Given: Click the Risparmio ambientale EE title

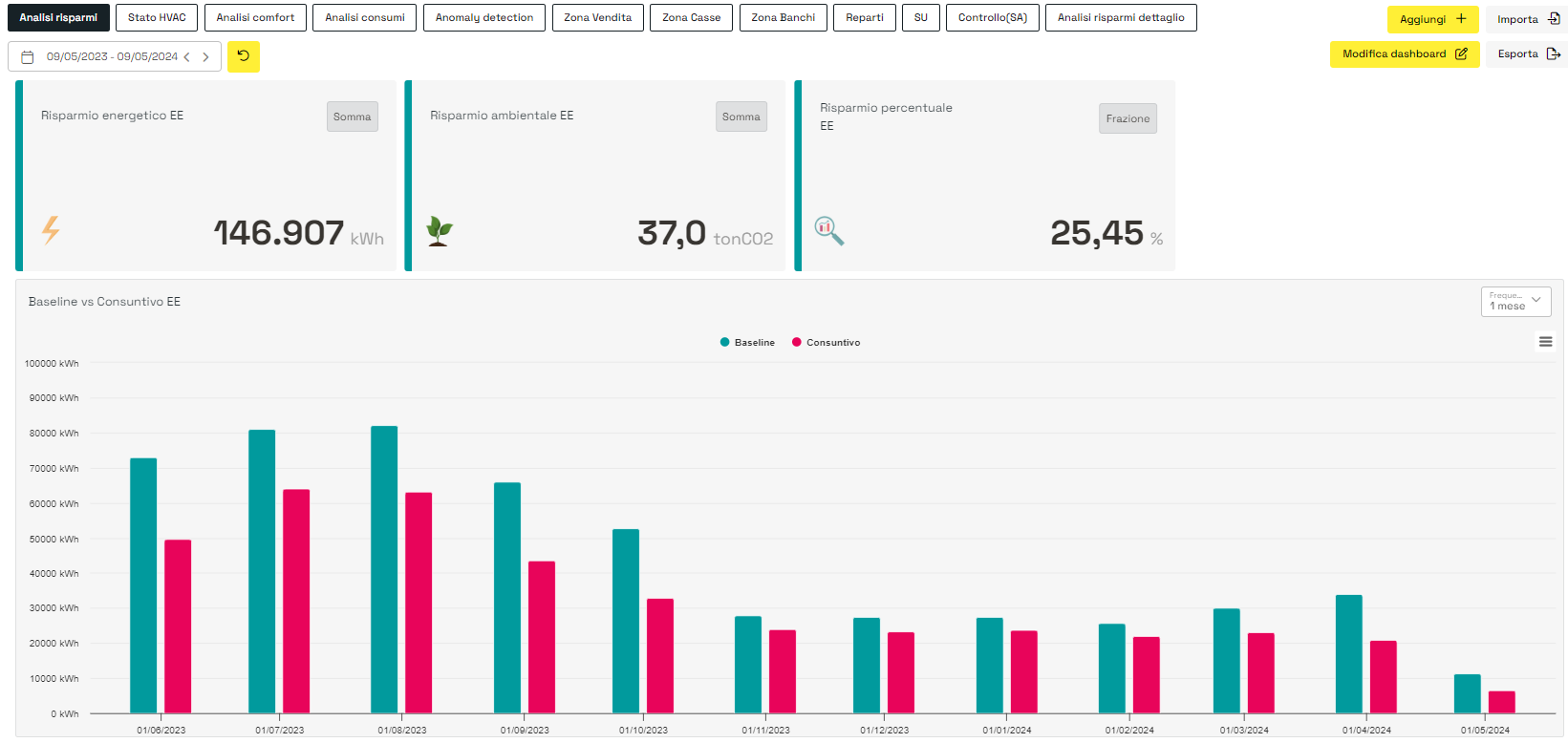Looking at the screenshot, I should click(502, 116).
